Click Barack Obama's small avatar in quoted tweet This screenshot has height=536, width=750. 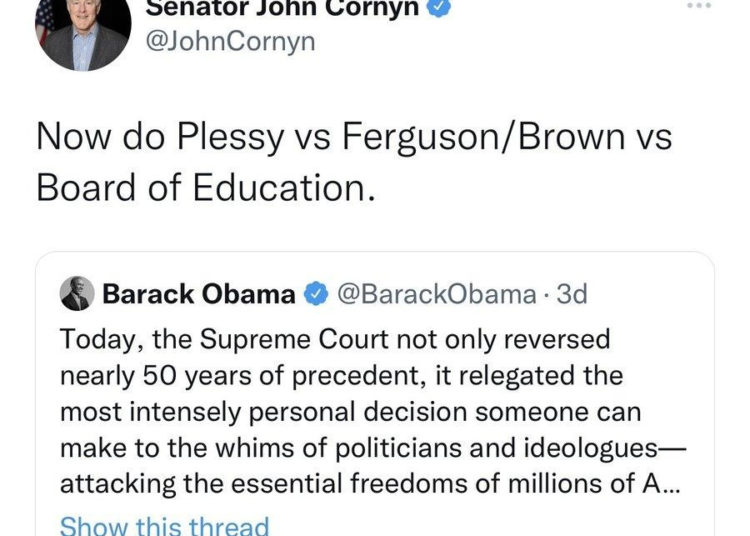point(77,294)
